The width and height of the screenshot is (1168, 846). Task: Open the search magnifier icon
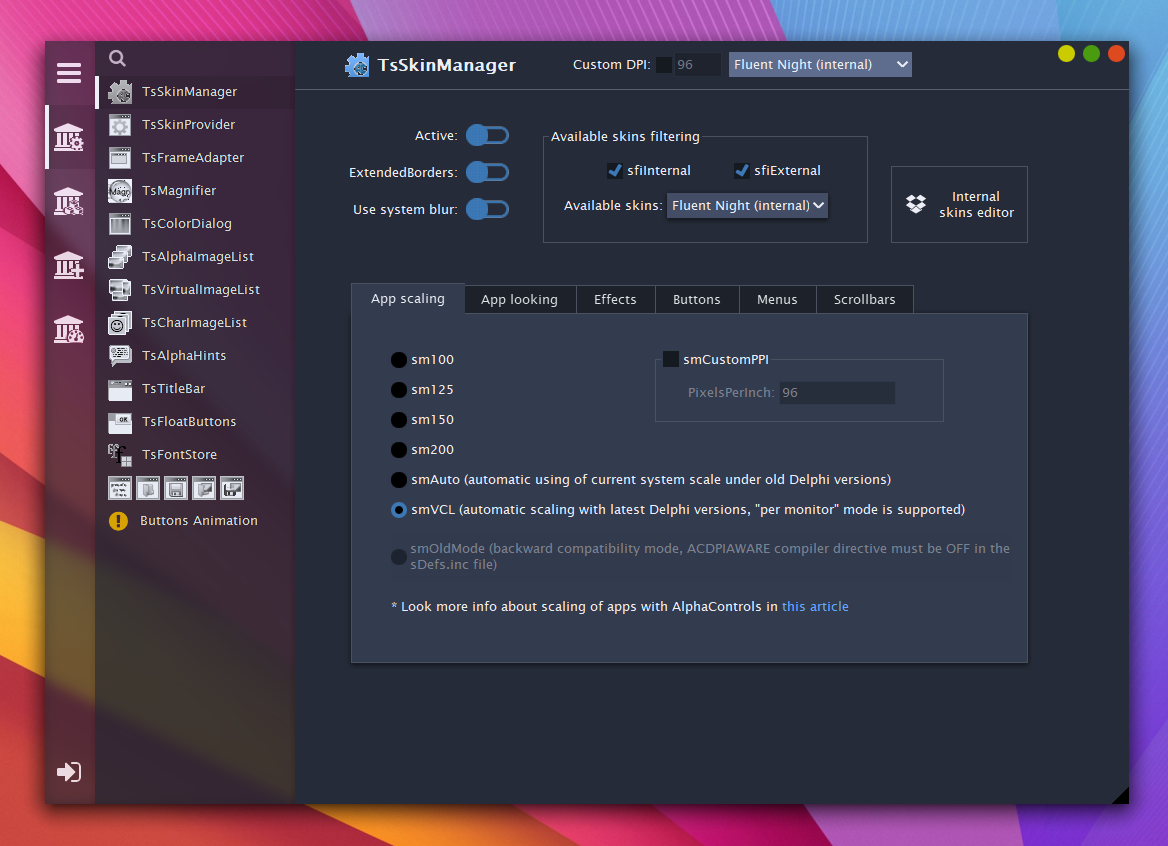117,59
